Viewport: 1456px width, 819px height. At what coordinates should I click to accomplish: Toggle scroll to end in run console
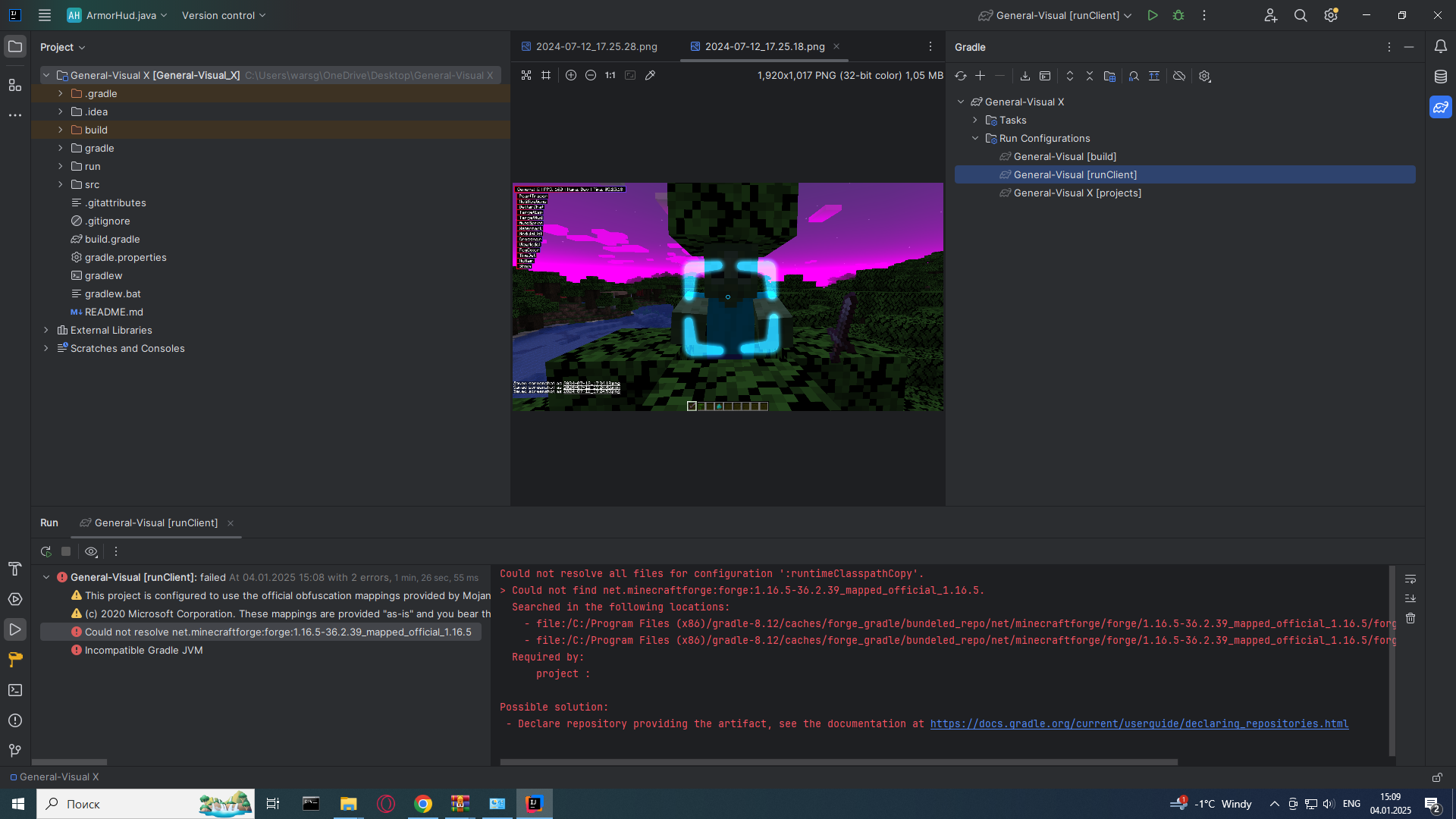pos(1410,598)
